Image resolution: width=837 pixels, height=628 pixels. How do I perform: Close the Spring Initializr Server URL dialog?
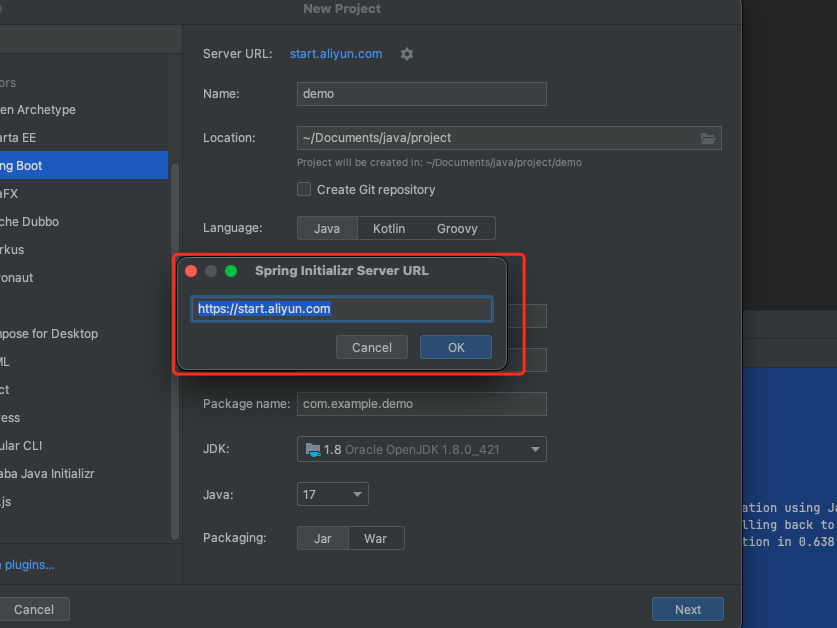191,271
